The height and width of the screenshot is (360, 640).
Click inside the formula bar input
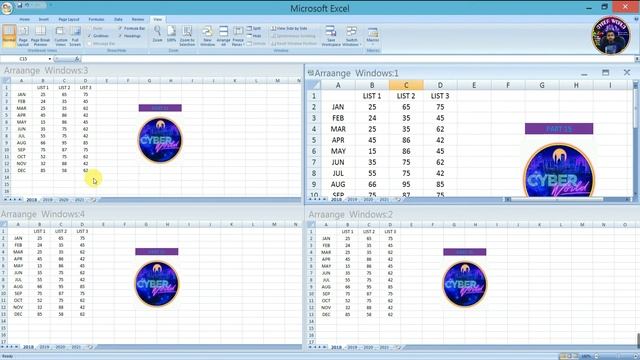(x=359, y=59)
